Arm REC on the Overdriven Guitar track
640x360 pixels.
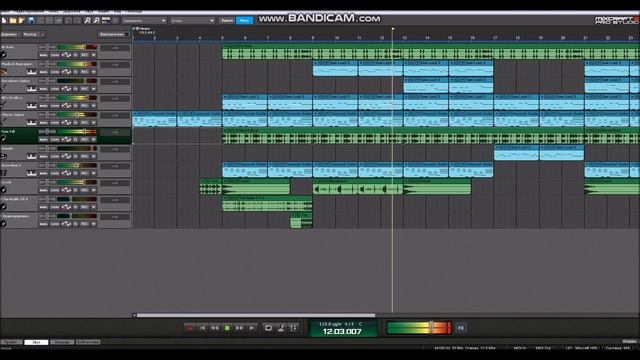(84, 89)
